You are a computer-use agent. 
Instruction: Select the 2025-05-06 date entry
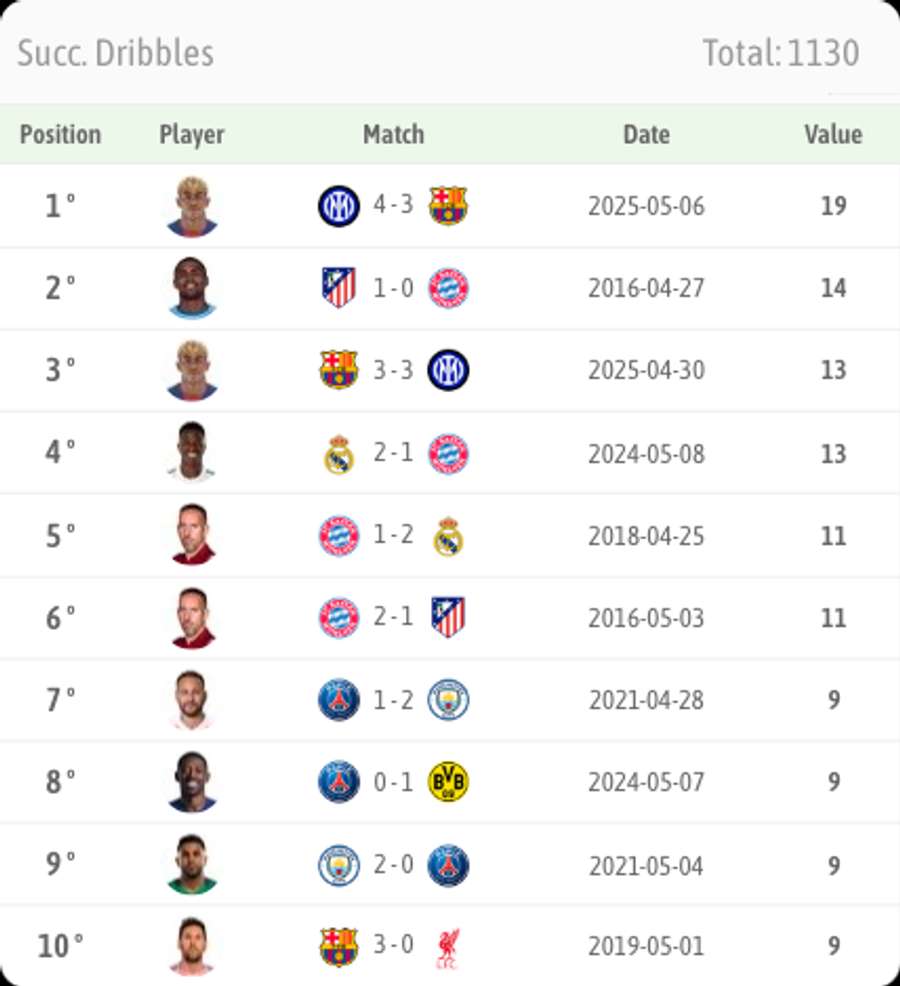[x=646, y=205]
